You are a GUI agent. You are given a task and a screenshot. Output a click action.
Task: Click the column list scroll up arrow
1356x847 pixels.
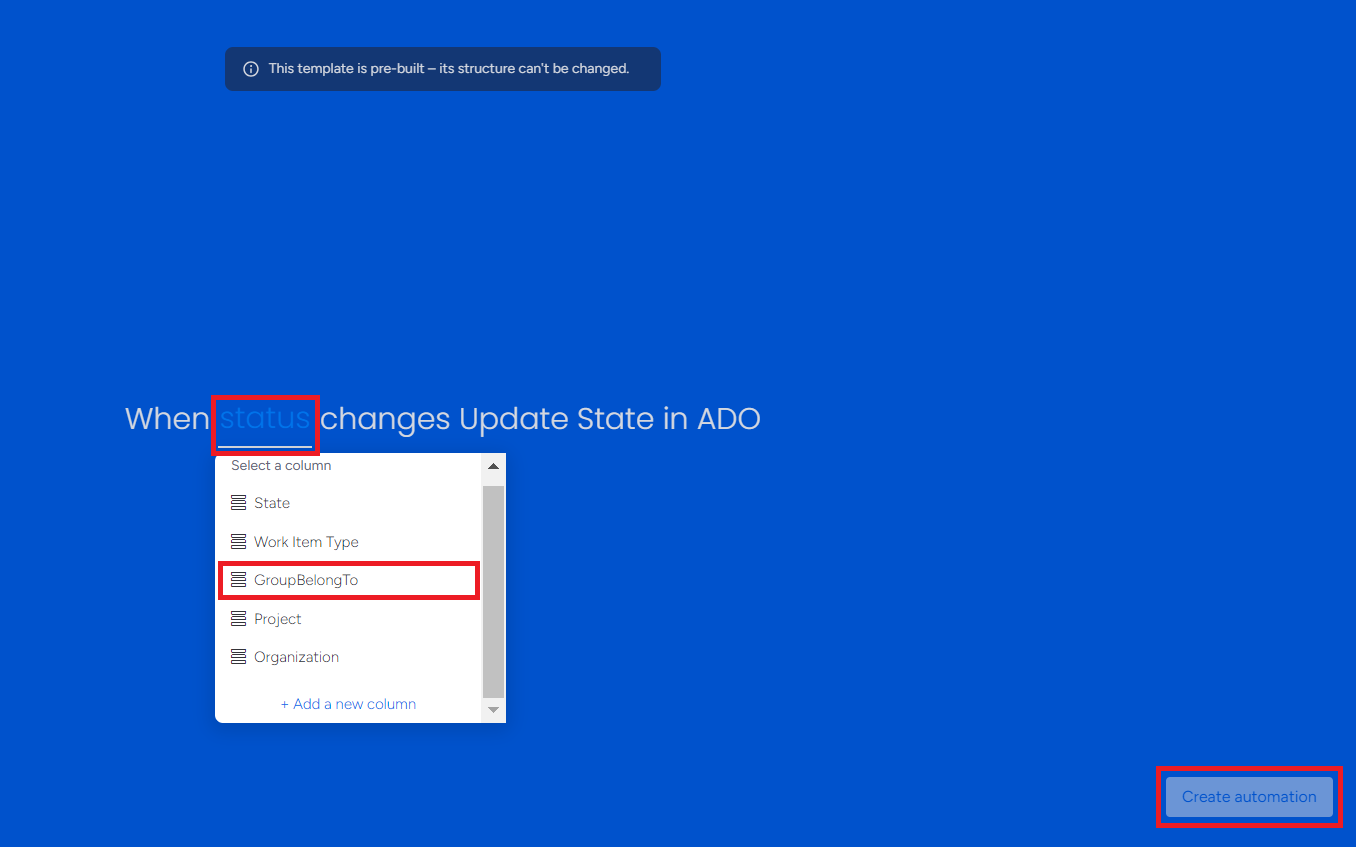click(493, 466)
